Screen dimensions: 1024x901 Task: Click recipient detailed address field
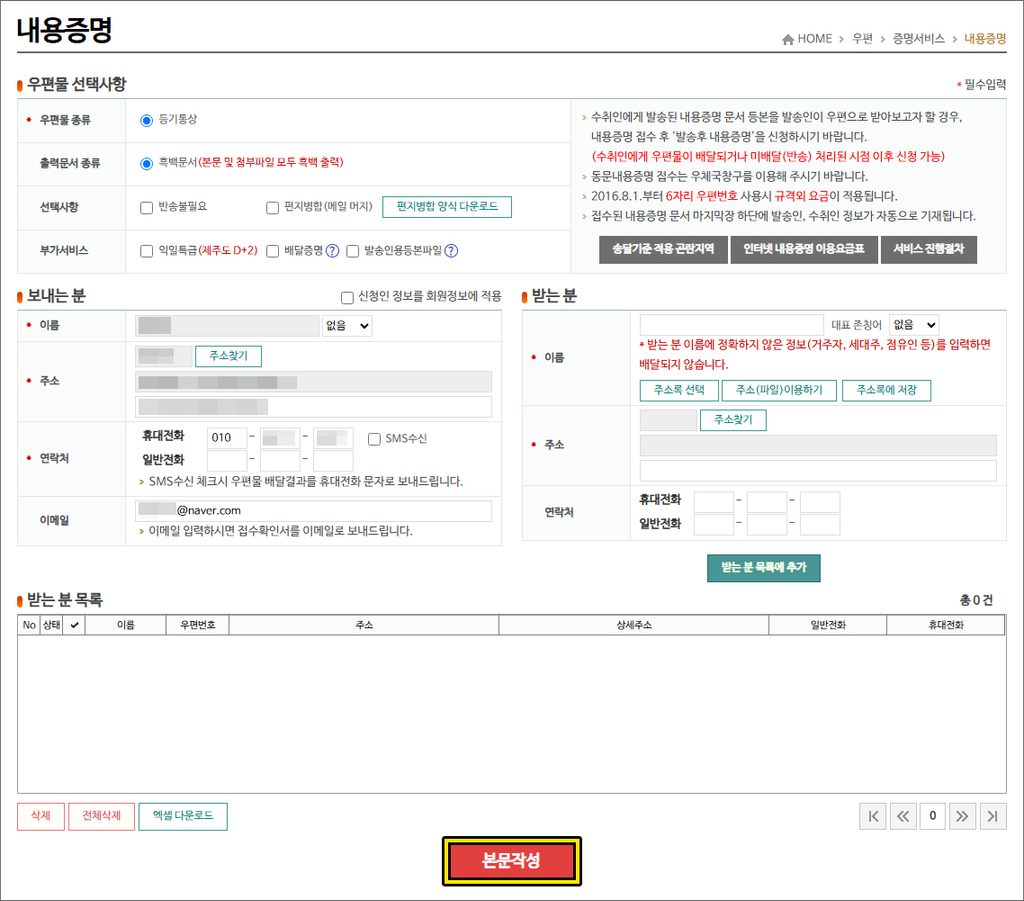tap(818, 471)
